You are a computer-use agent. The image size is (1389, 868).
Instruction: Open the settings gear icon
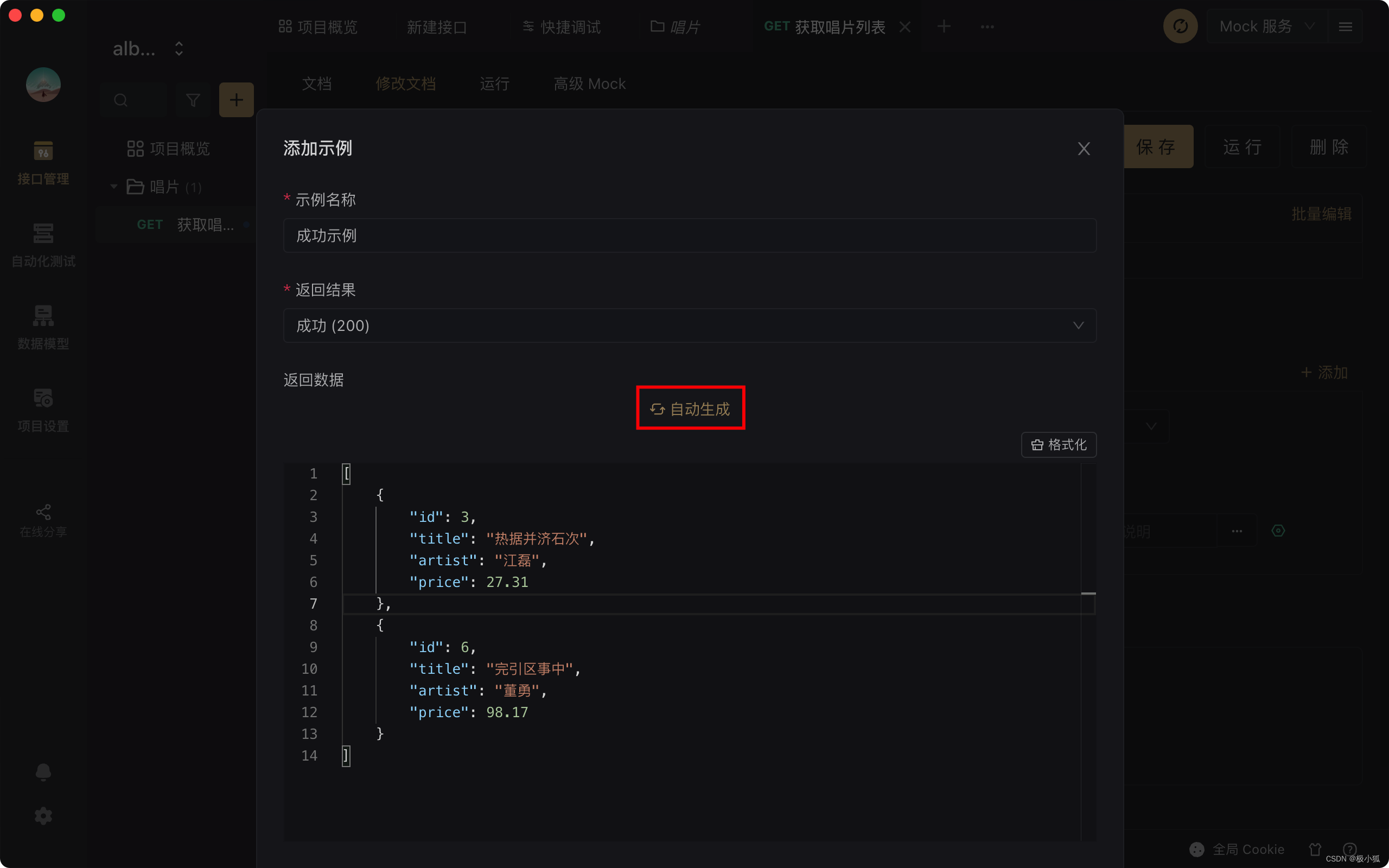[43, 816]
